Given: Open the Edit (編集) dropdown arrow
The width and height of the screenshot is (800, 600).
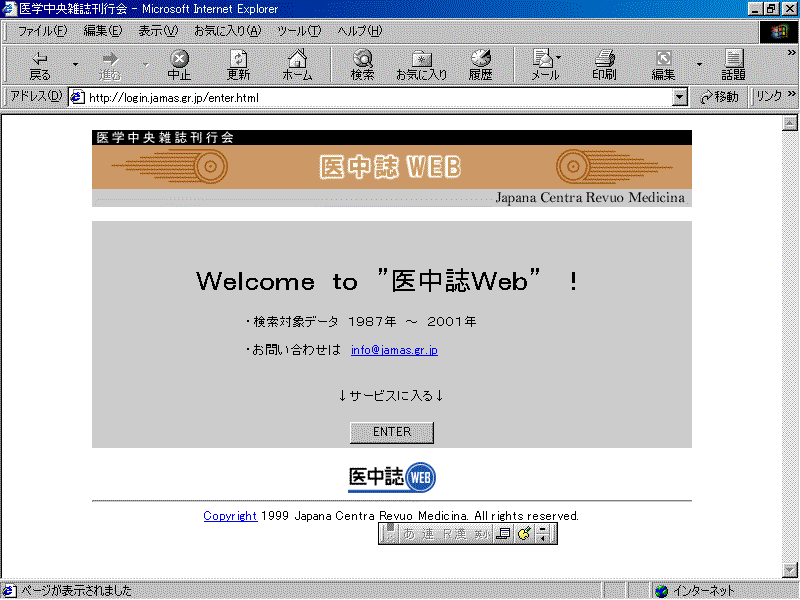Looking at the screenshot, I should pyautogui.click(x=699, y=64).
